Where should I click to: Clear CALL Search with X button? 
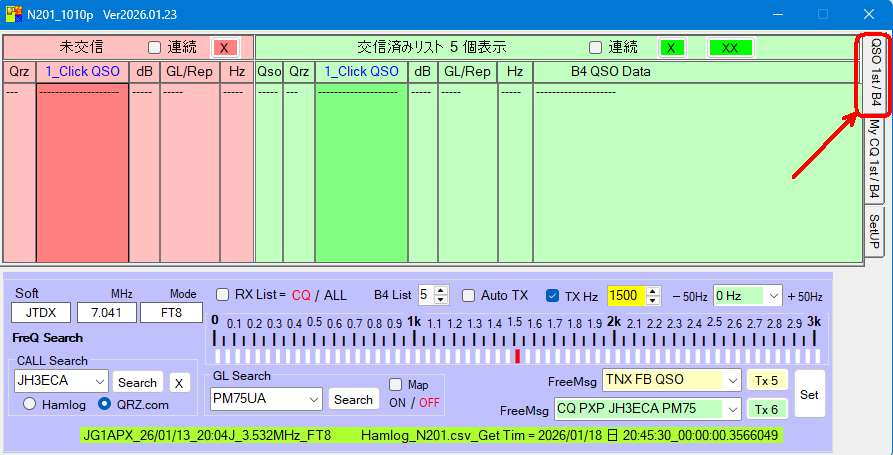pyautogui.click(x=178, y=382)
